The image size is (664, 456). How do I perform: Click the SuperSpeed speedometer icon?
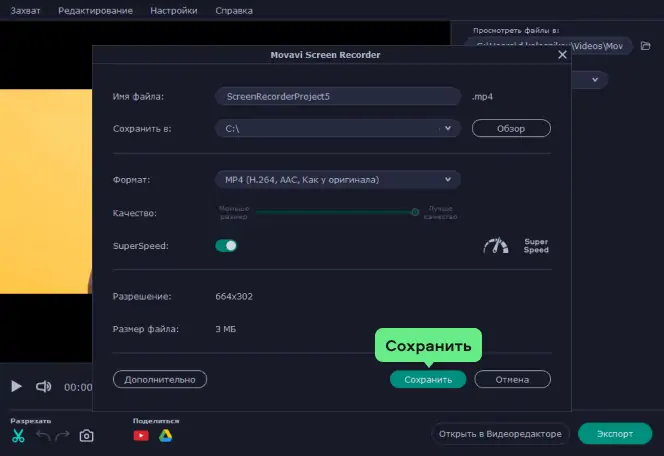coord(495,246)
